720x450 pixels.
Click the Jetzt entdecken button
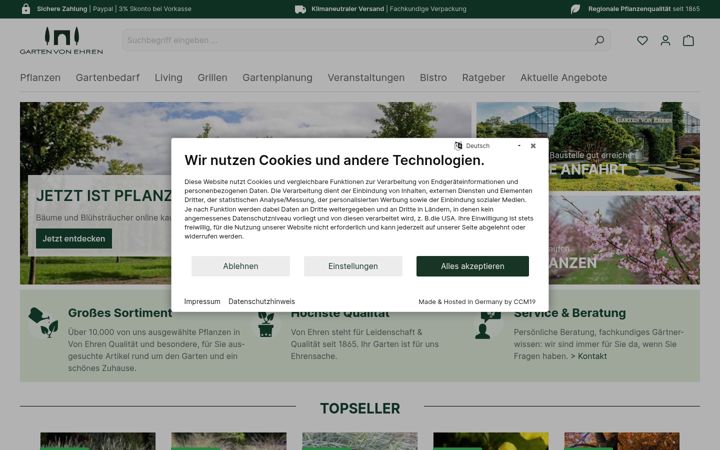(74, 238)
